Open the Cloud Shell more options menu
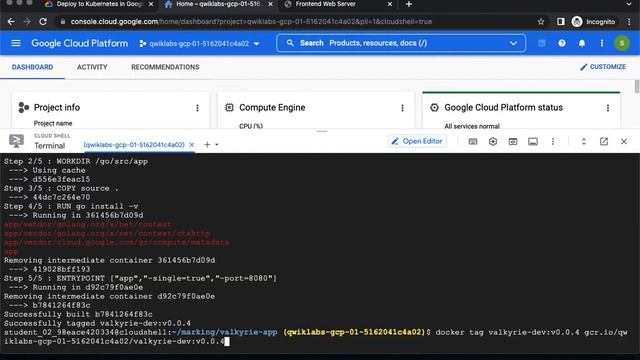The height and width of the screenshot is (360, 640). pyautogui.click(x=553, y=142)
